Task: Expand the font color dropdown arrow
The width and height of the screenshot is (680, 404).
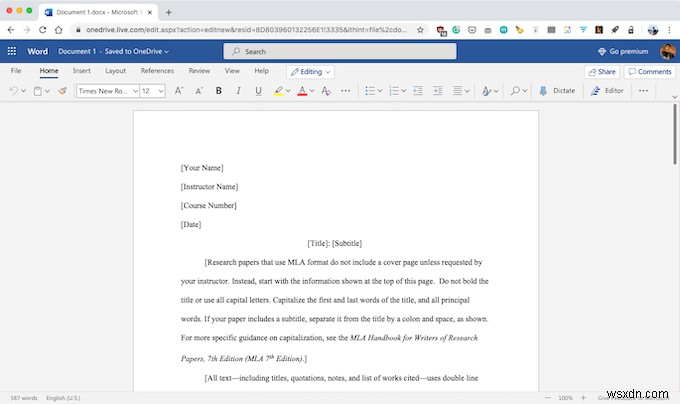Action: point(312,91)
